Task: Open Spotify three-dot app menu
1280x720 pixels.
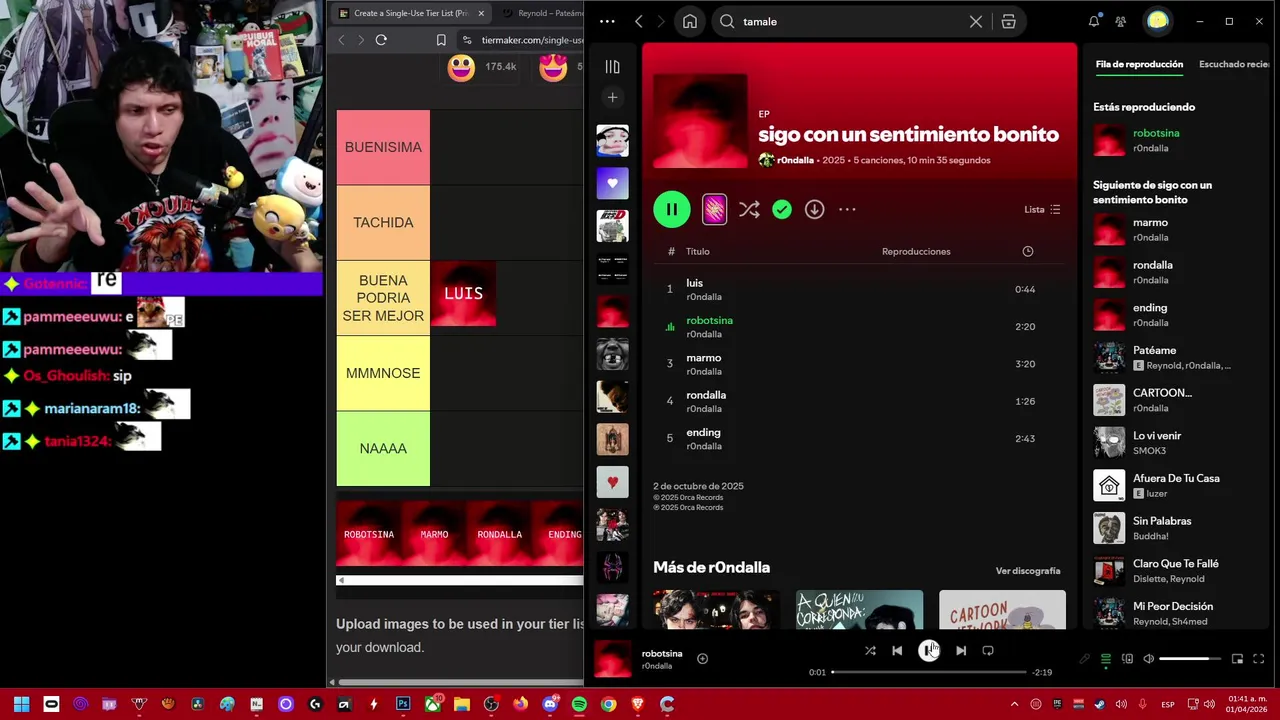Action: 607,21
